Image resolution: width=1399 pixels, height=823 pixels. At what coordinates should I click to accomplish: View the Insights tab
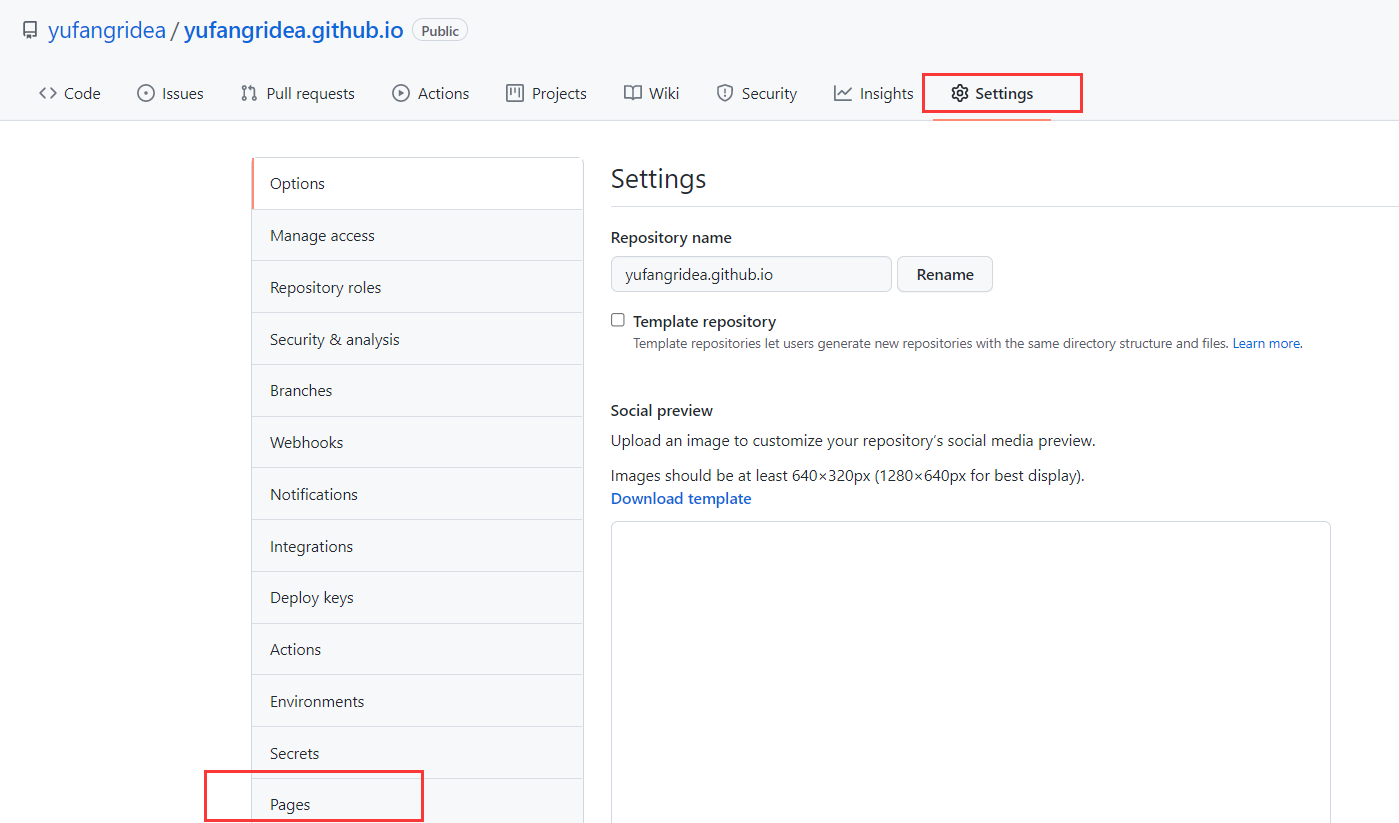tap(874, 93)
